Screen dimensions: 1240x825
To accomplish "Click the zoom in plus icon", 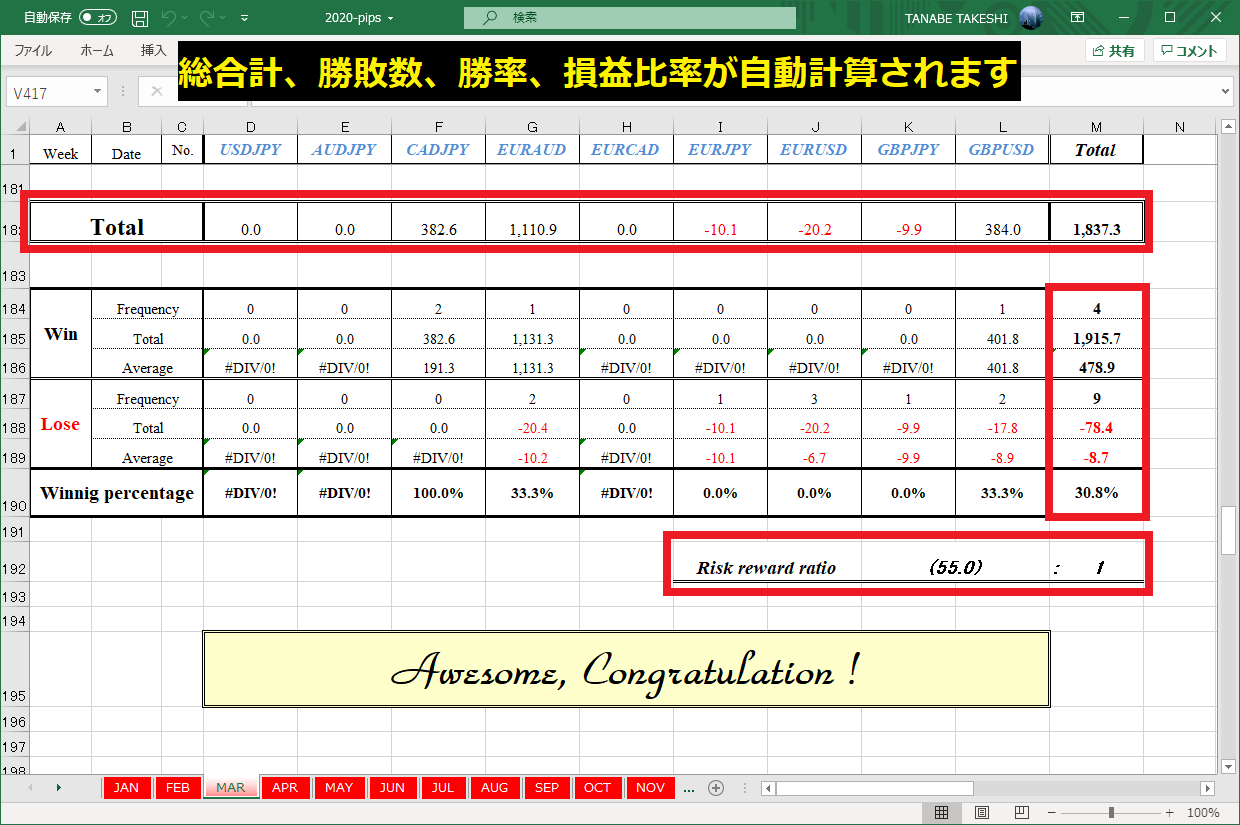I will [x=1169, y=813].
